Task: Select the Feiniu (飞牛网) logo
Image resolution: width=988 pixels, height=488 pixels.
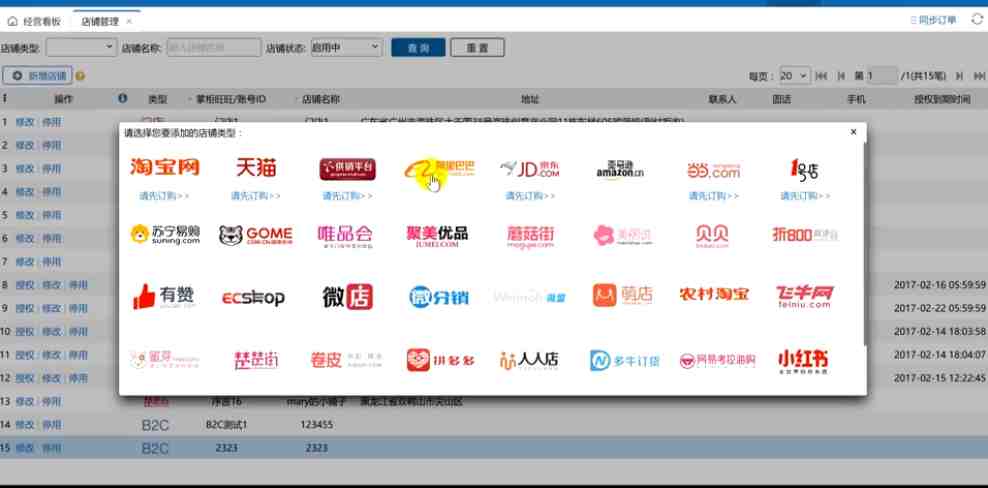Action: click(x=805, y=296)
